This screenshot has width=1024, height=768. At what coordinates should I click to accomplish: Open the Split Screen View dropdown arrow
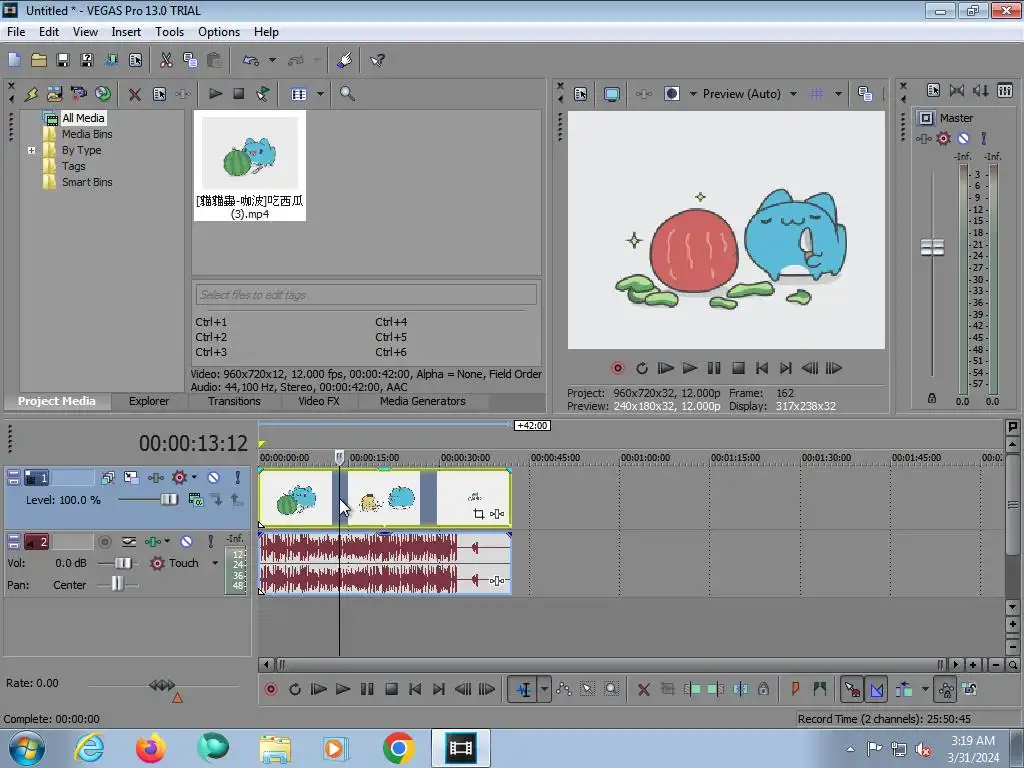point(693,94)
